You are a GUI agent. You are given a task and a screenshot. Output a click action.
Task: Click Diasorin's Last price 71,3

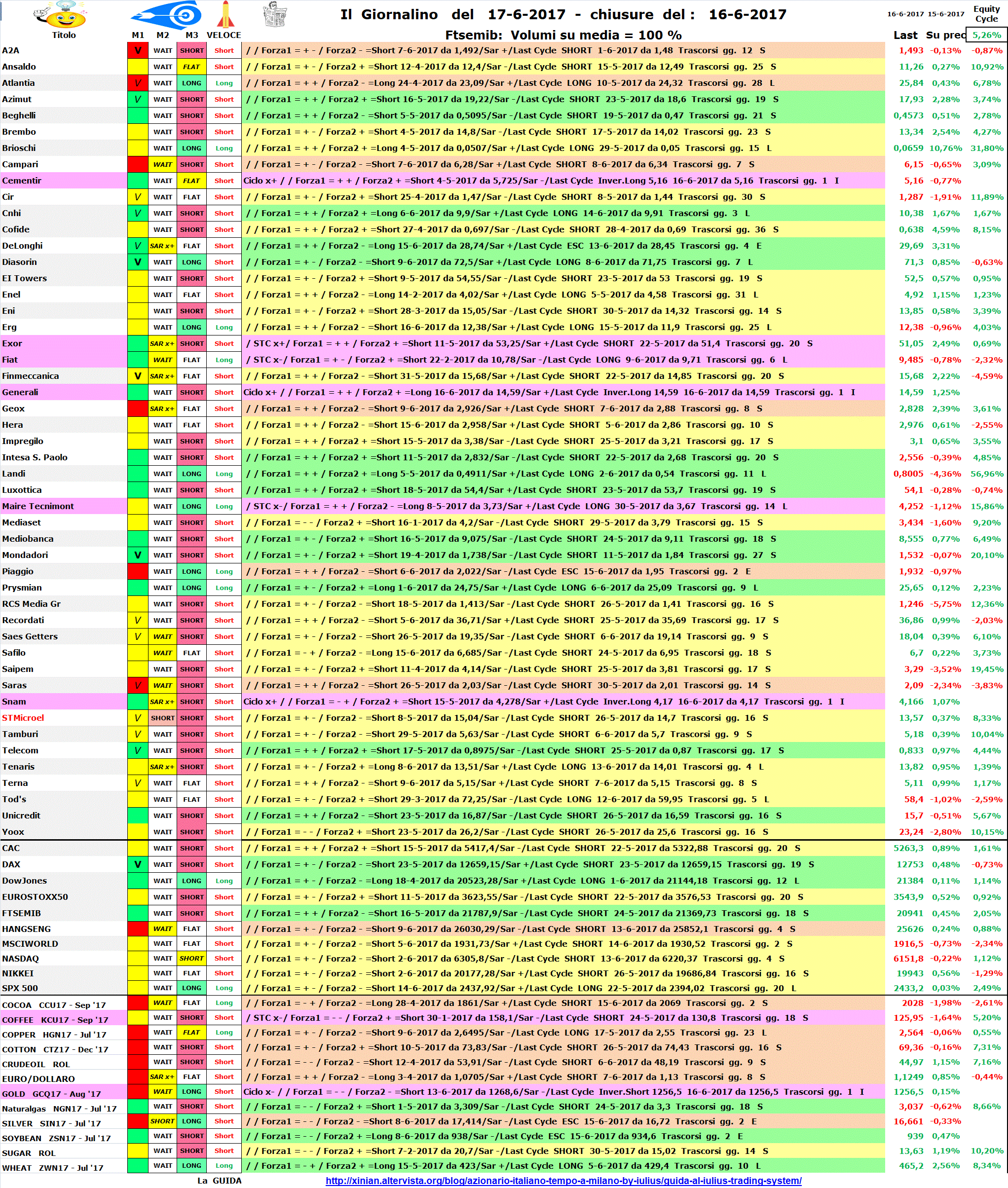914,262
